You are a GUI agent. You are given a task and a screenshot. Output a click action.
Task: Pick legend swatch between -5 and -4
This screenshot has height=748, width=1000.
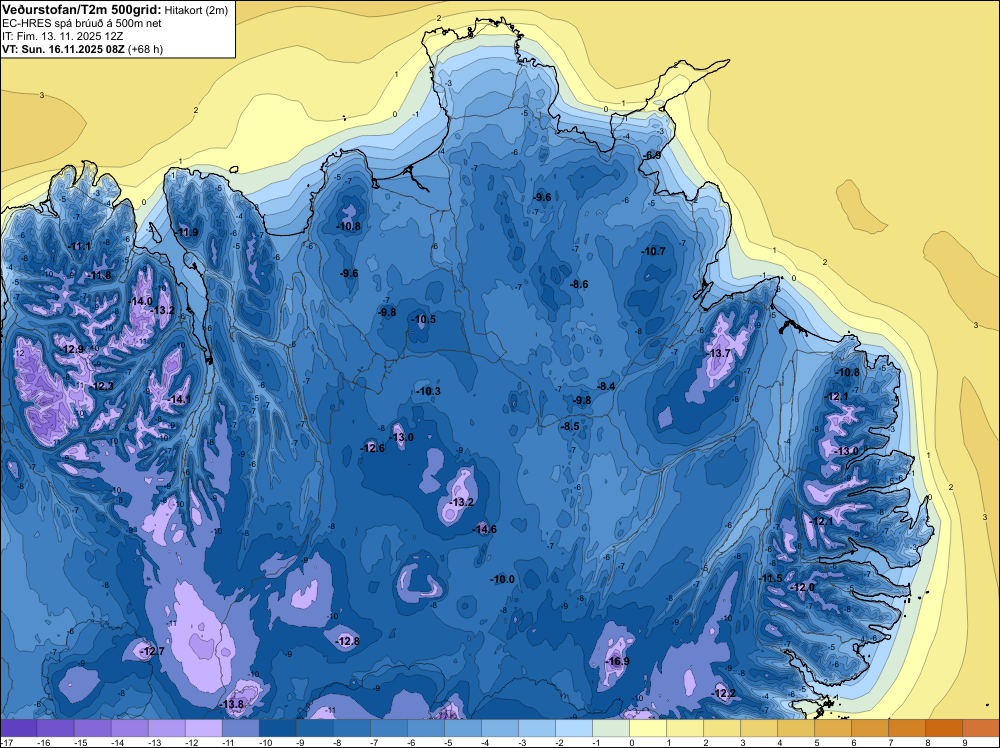coord(463,728)
